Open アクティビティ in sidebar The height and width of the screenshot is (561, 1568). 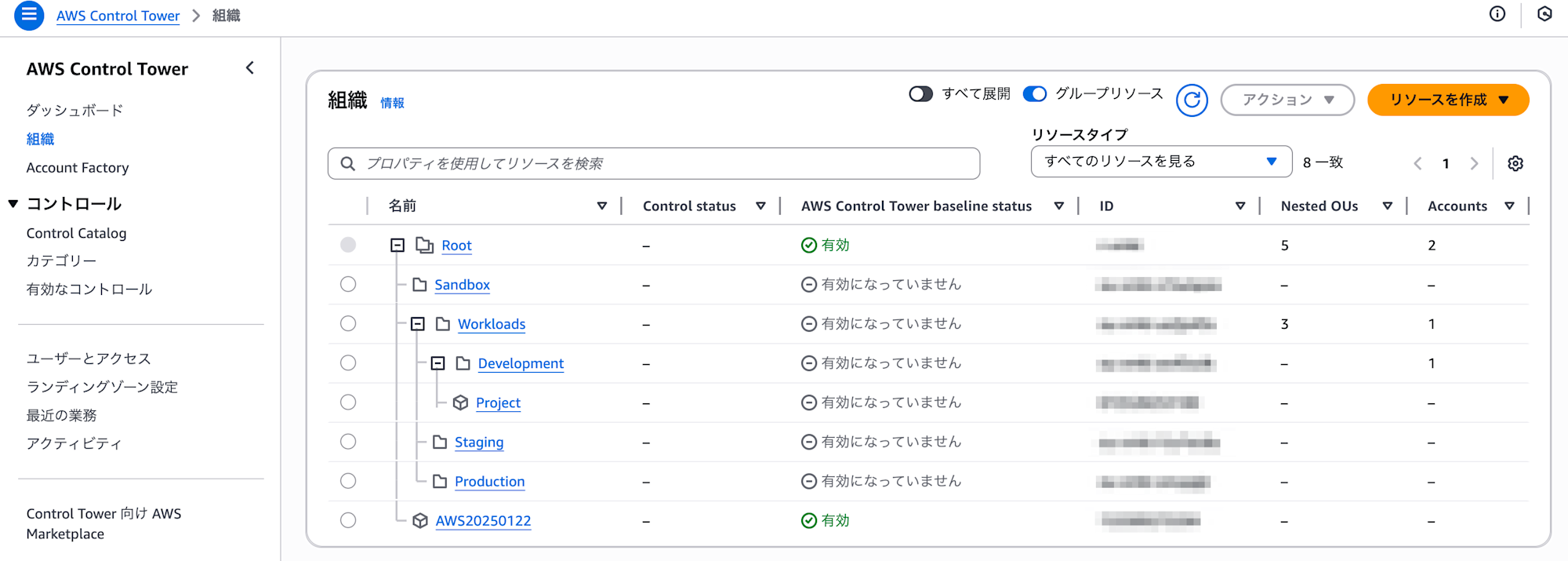tap(74, 443)
